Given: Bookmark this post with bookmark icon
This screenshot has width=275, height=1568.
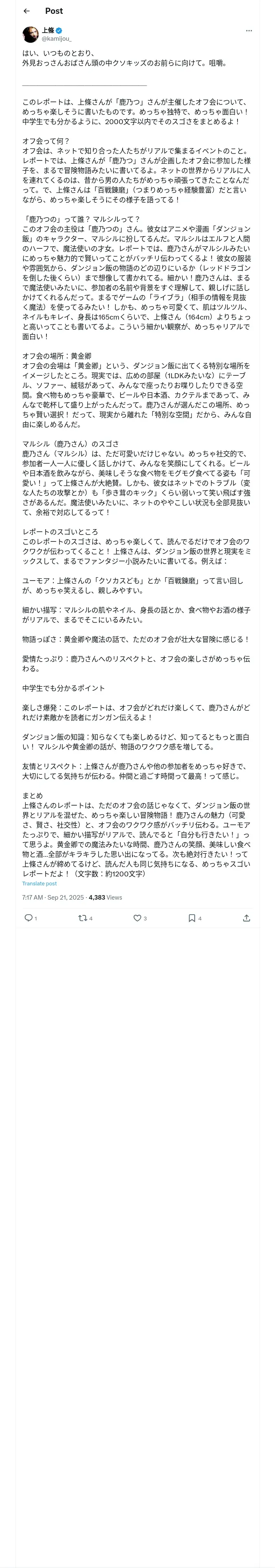Looking at the screenshot, I should 191,918.
